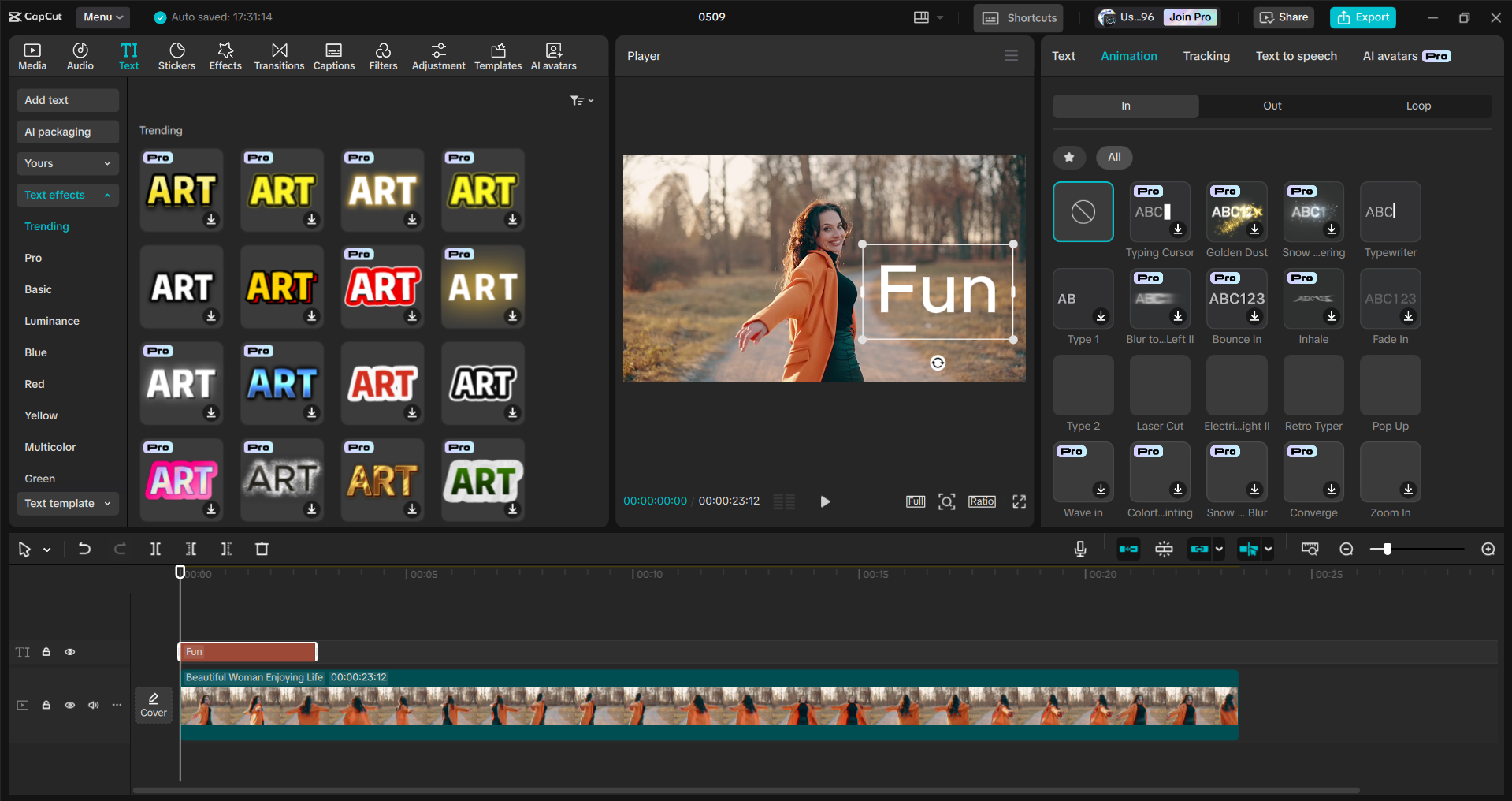Screen dimensions: 1512x801
Task: Click the Export button
Action: coord(1362,17)
